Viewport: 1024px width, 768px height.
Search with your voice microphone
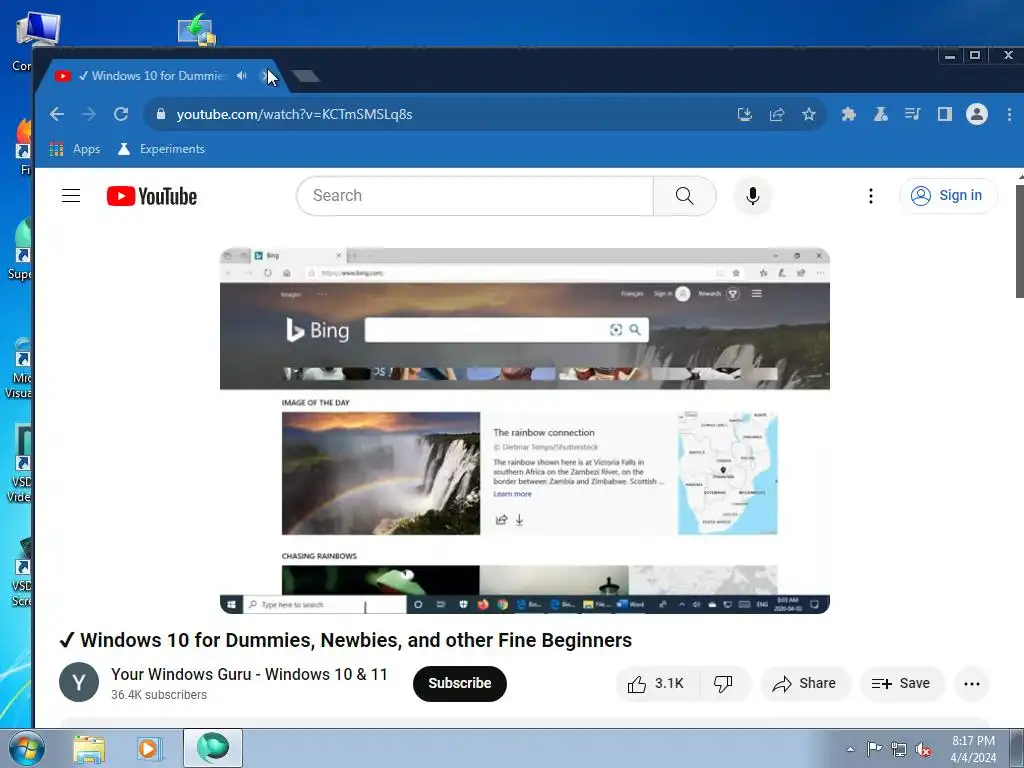tap(752, 196)
